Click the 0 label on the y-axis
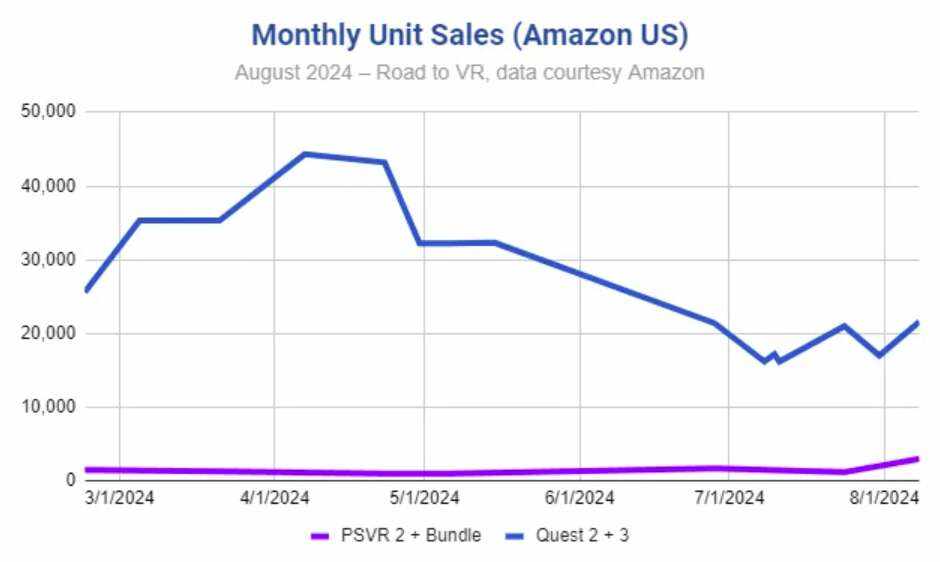940x562 pixels. click(x=69, y=481)
